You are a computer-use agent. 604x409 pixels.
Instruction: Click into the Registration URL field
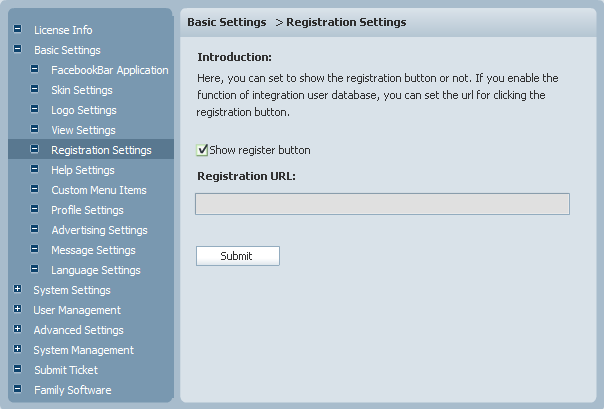tap(382, 204)
